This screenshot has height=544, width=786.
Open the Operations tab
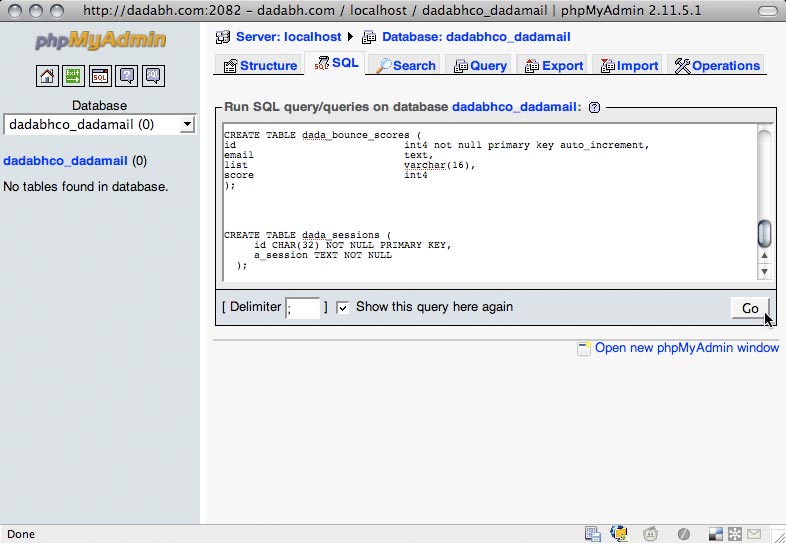[717, 66]
